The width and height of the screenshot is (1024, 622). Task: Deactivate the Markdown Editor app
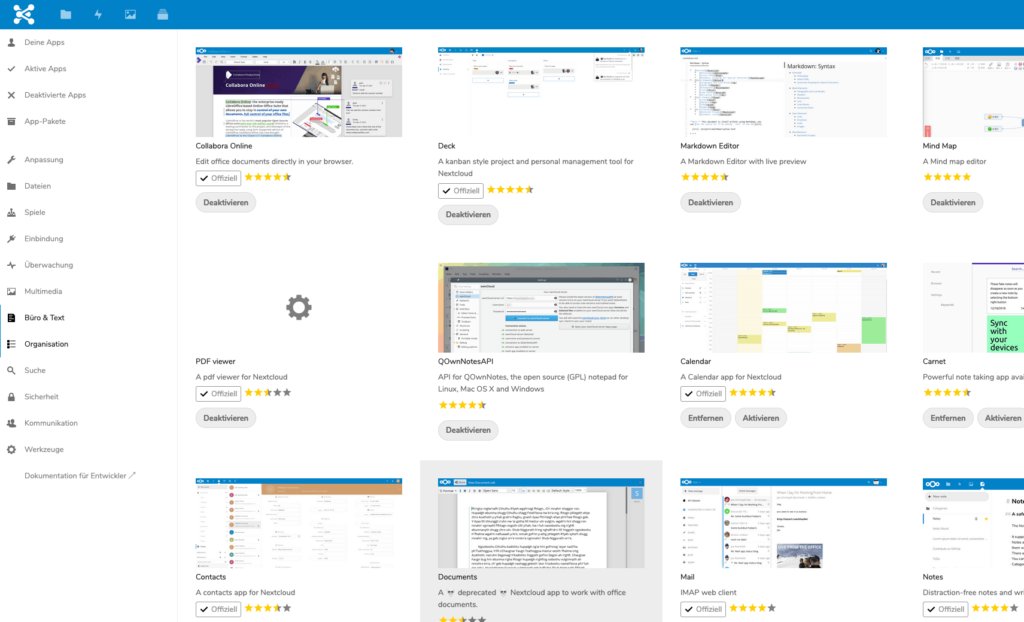(711, 203)
